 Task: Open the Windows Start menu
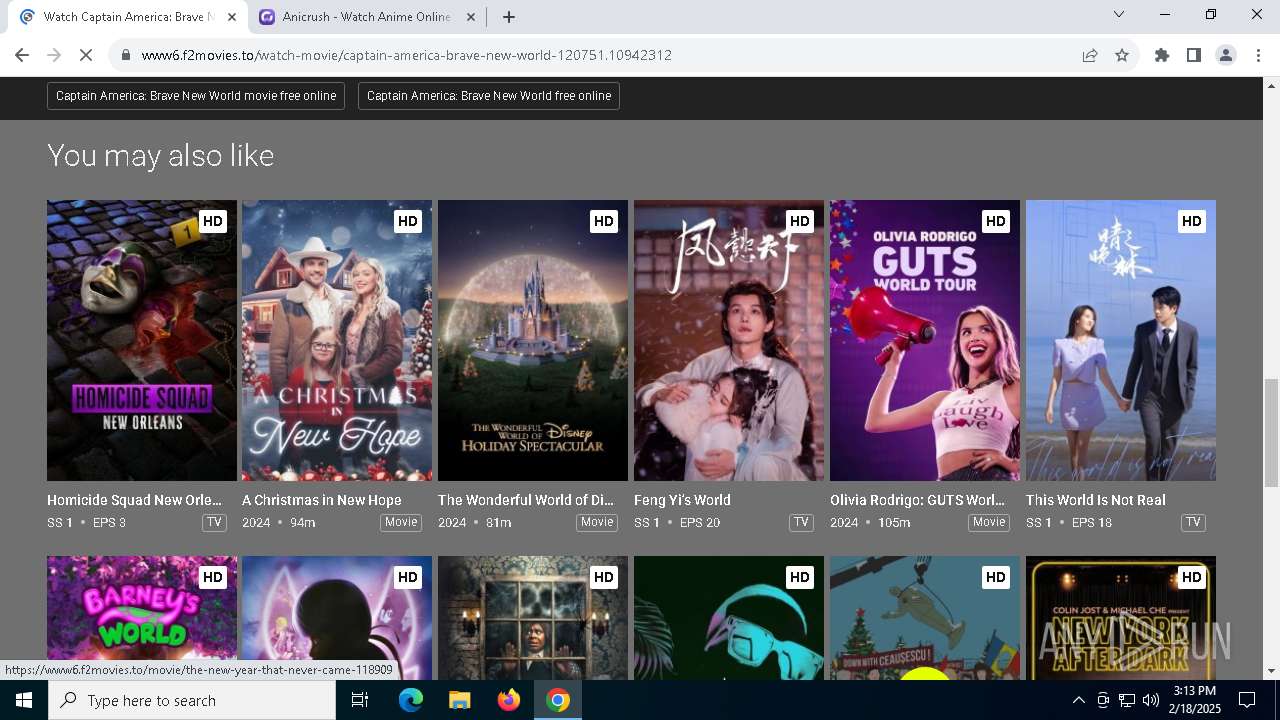point(24,700)
